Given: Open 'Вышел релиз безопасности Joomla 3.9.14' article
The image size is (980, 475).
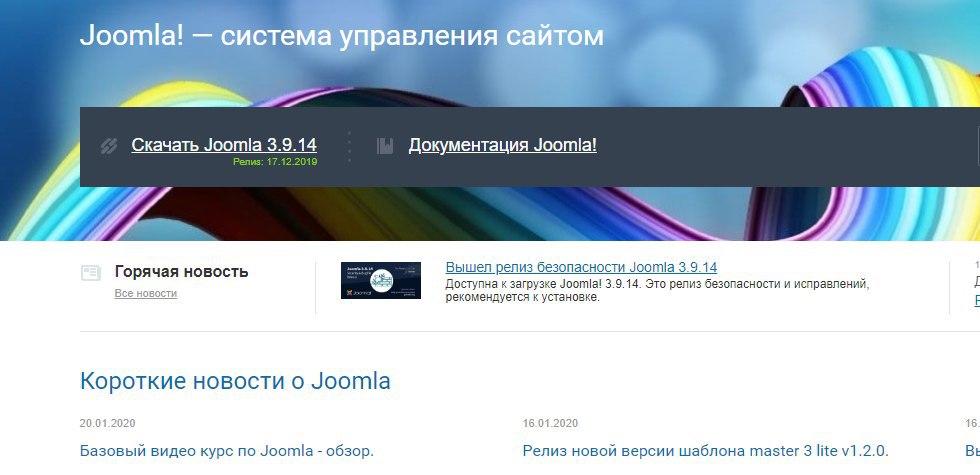Looking at the screenshot, I should tap(581, 268).
